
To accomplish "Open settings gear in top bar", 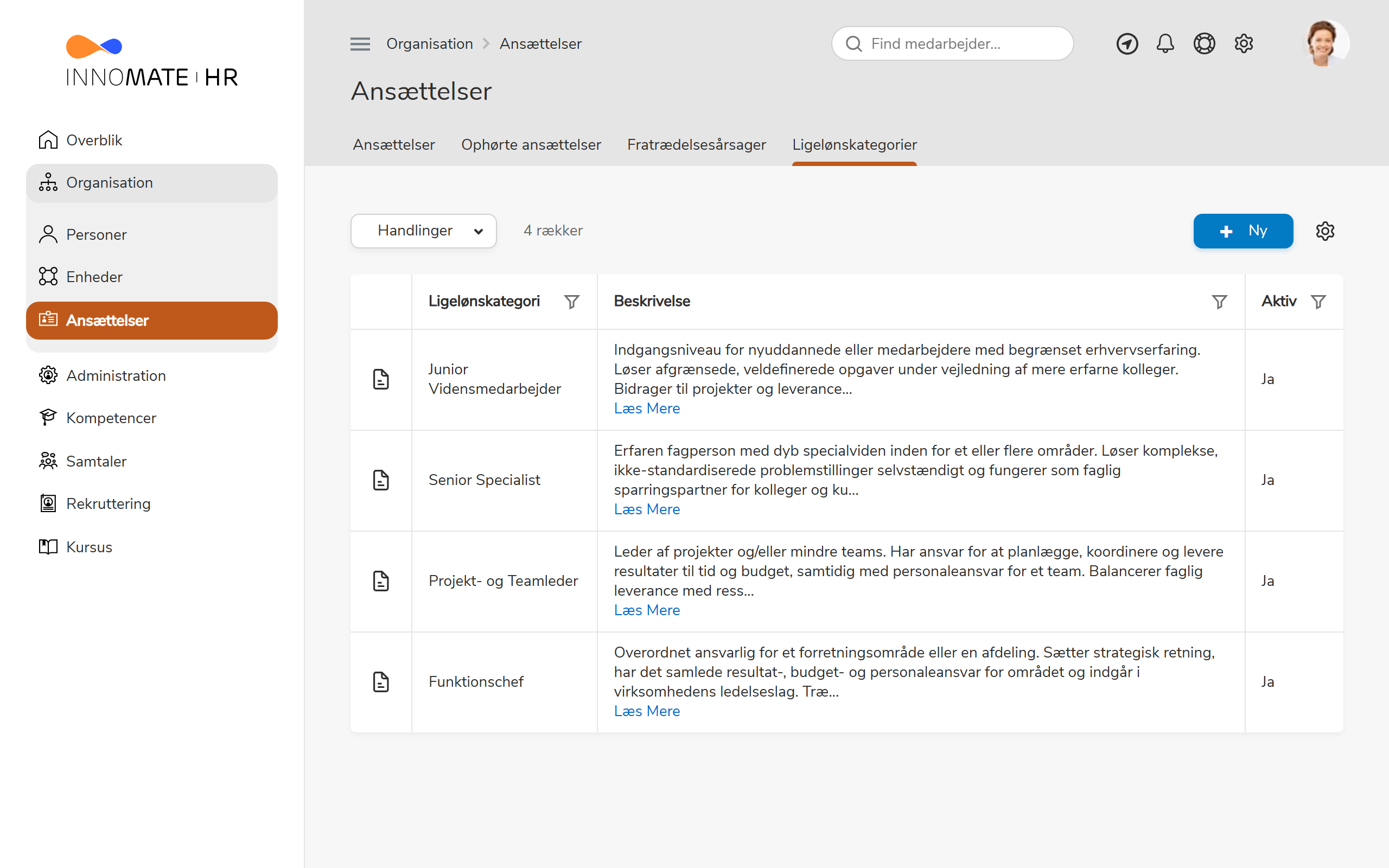I will coord(1243,43).
